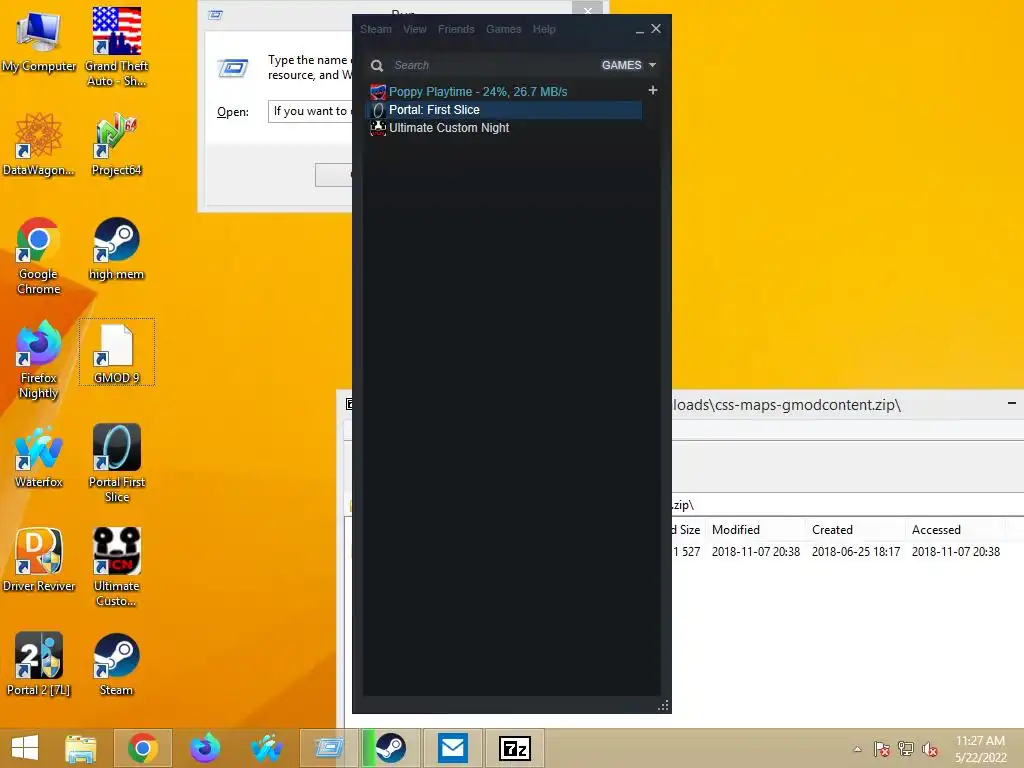
Task: Select the Waterfox desktop shortcut
Action: pyautogui.click(x=39, y=456)
